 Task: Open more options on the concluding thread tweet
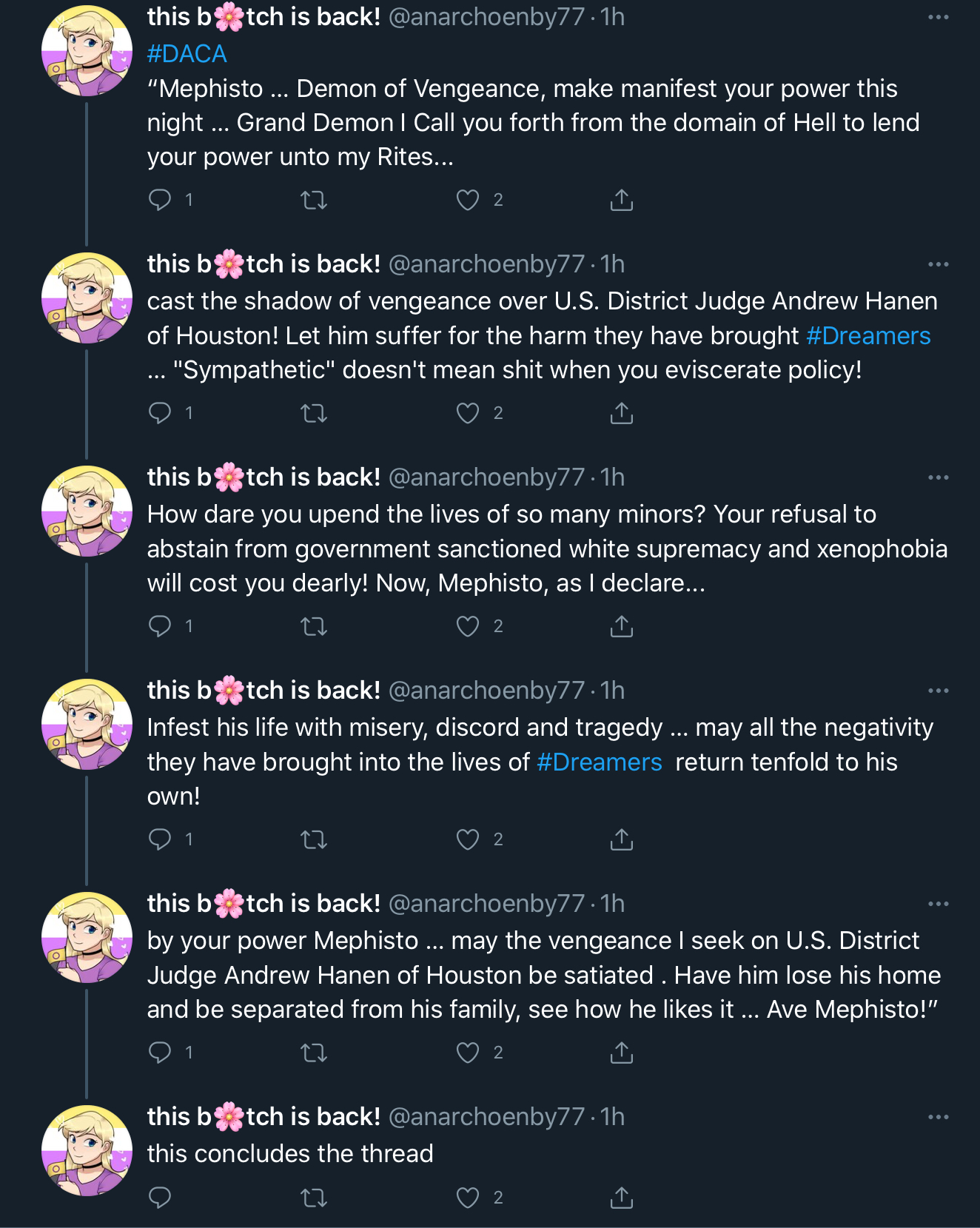[x=939, y=1117]
